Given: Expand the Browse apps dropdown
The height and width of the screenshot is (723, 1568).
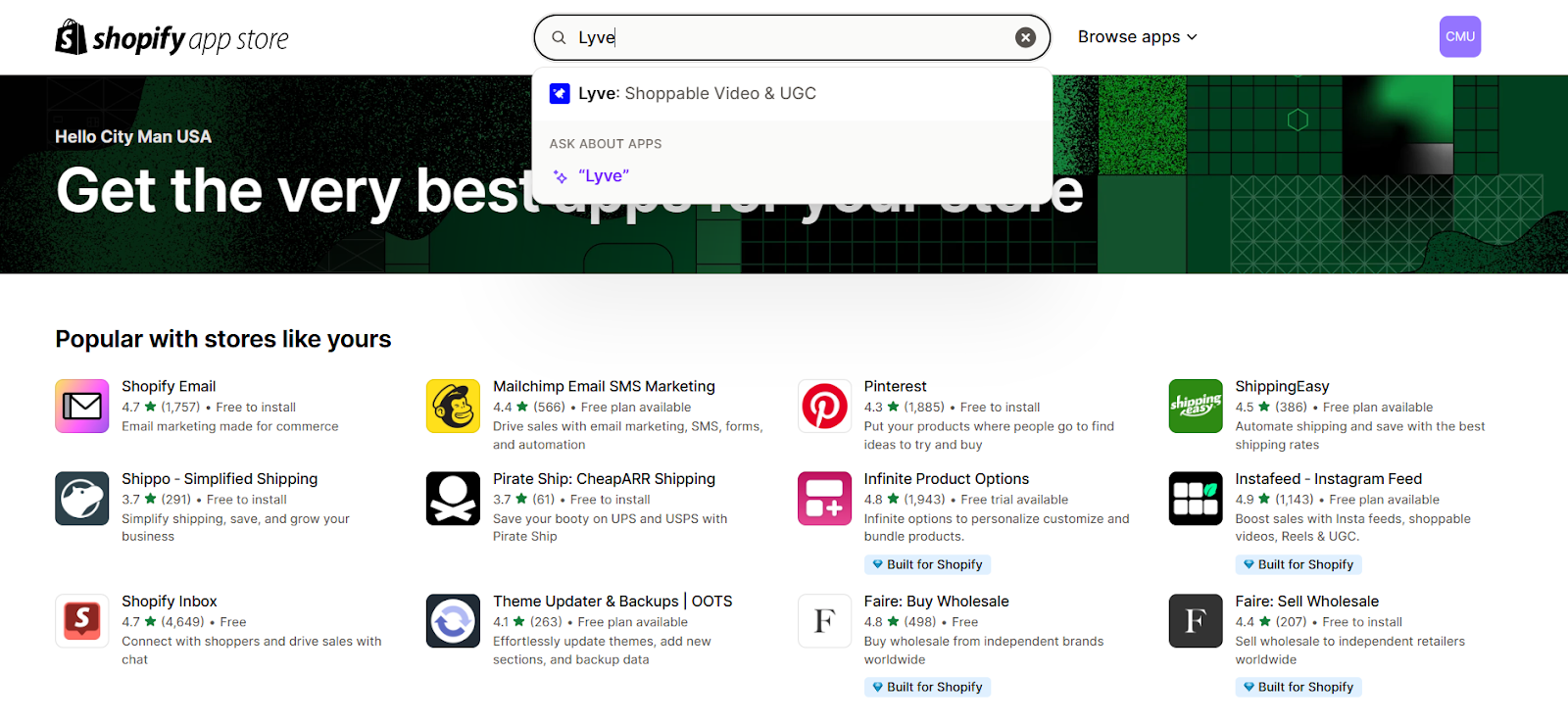Looking at the screenshot, I should 1137,37.
